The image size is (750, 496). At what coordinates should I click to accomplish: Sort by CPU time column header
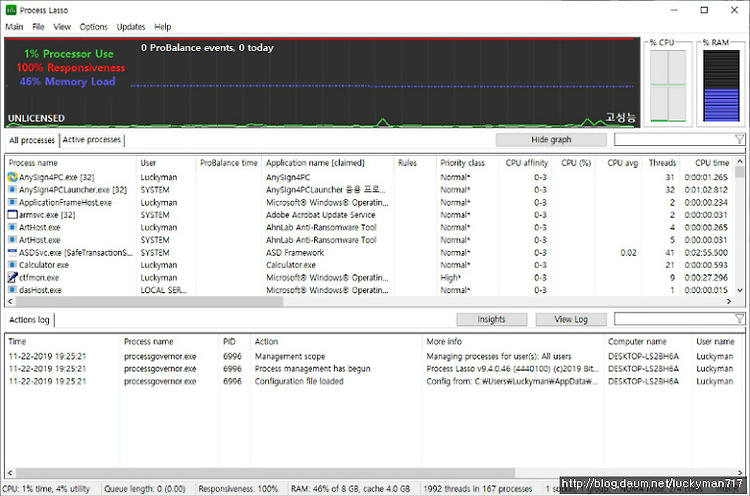coord(708,163)
